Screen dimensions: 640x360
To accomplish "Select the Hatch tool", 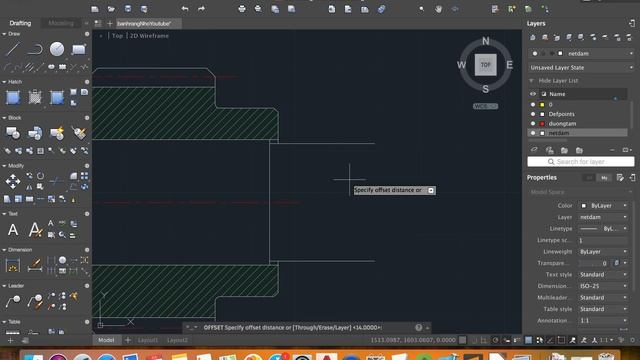I will click(13, 98).
